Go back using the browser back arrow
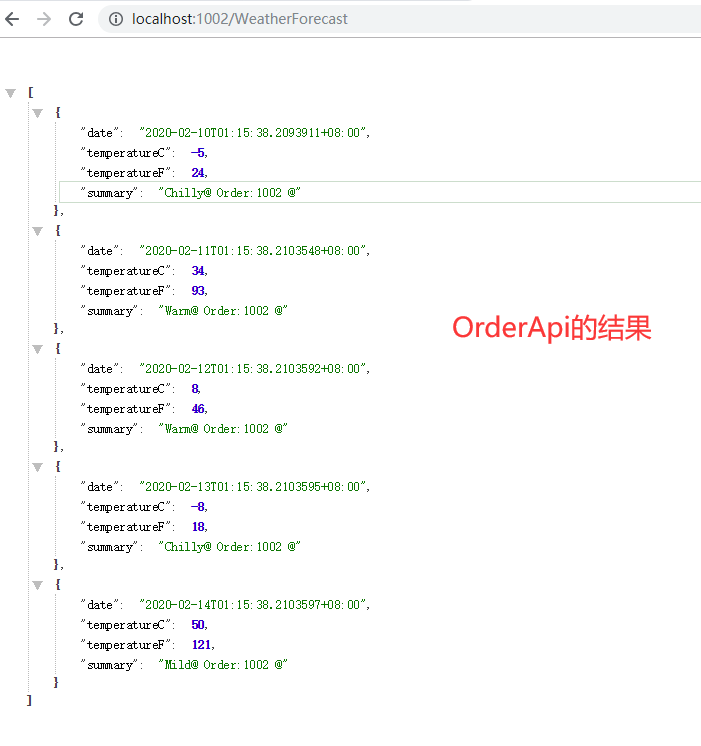Viewport: 701px width, 746px height. tap(12, 19)
